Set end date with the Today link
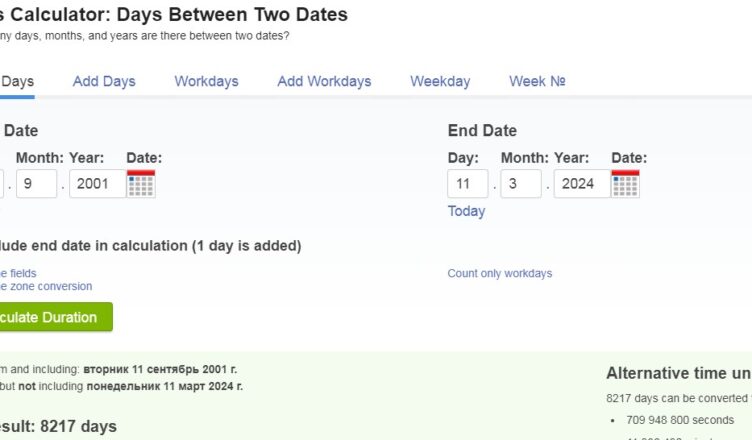This screenshot has height=440, width=752. pyautogui.click(x=466, y=211)
